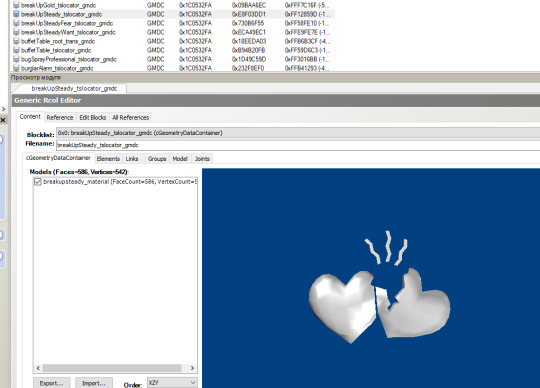Click the Import... button

pyautogui.click(x=94, y=383)
